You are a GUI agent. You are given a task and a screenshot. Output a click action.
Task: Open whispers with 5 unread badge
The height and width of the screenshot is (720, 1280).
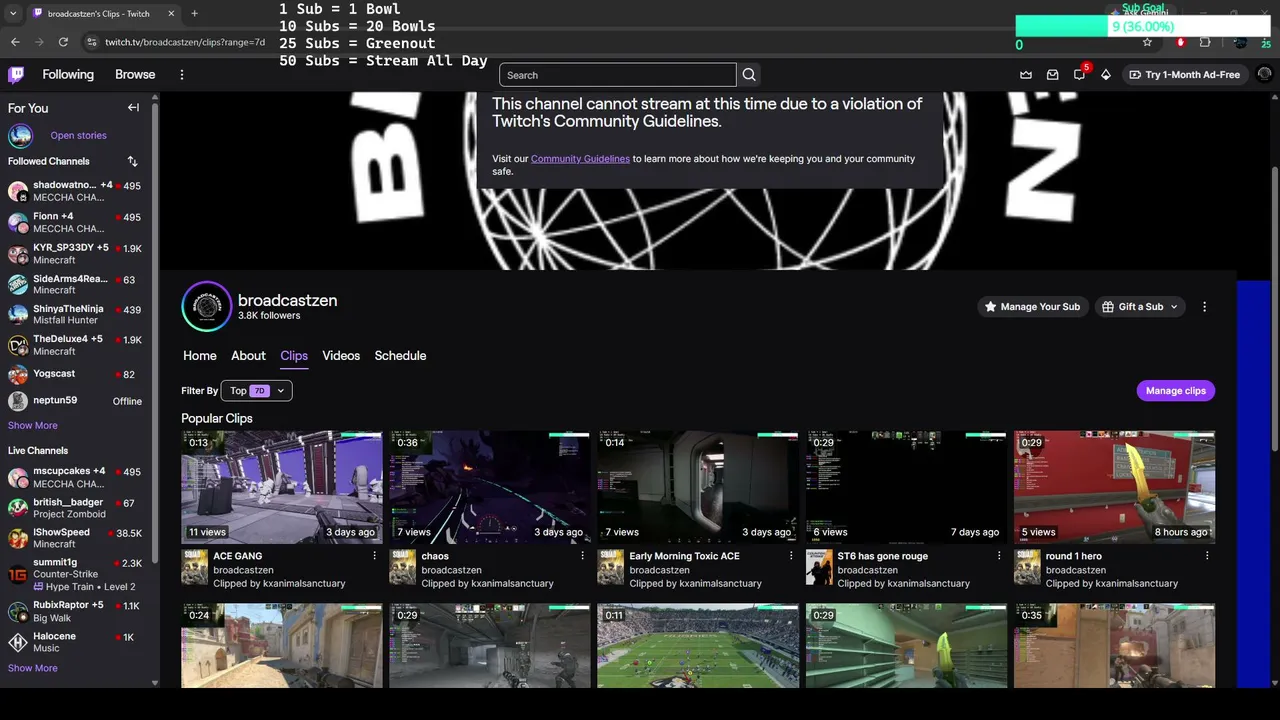click(1080, 74)
